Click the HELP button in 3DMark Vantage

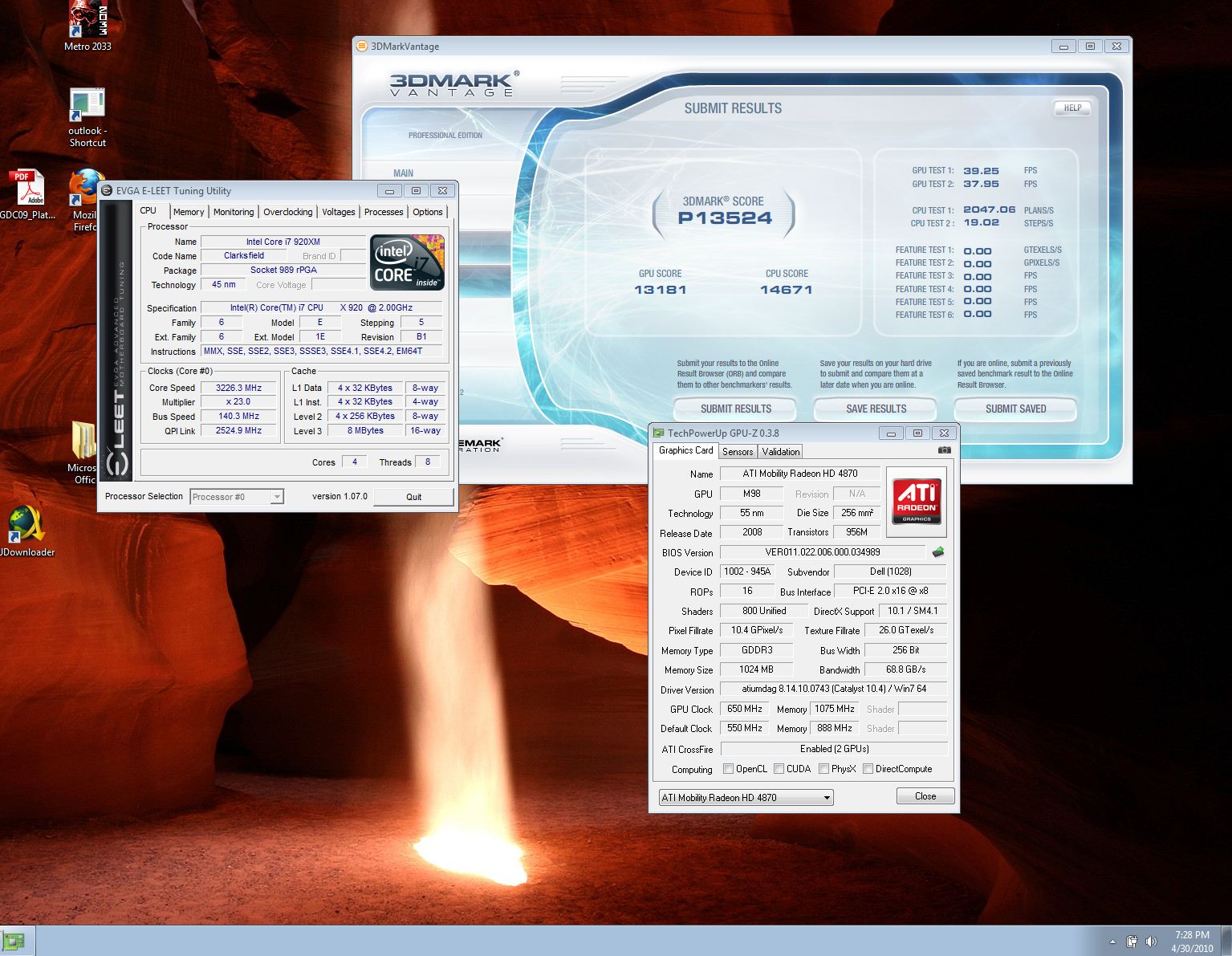click(x=1072, y=108)
